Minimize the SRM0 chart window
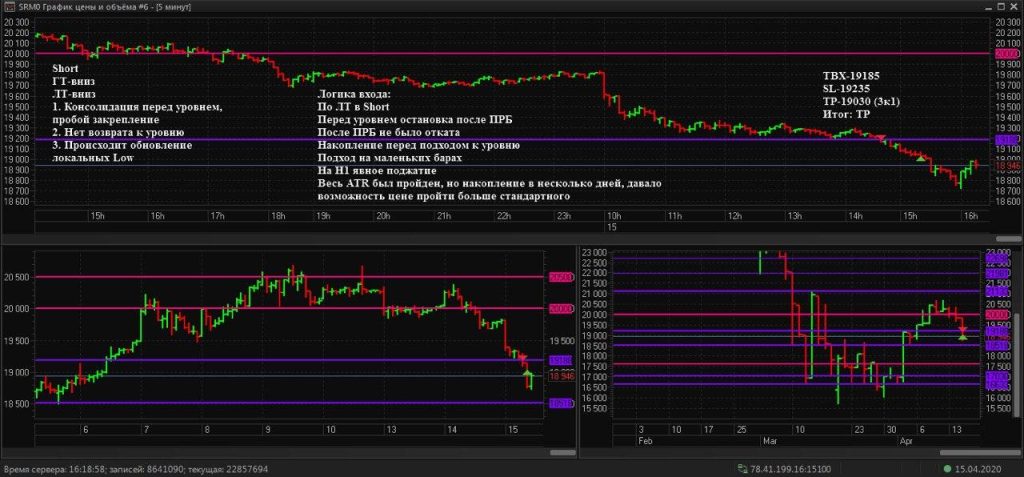 pyautogui.click(x=991, y=6)
